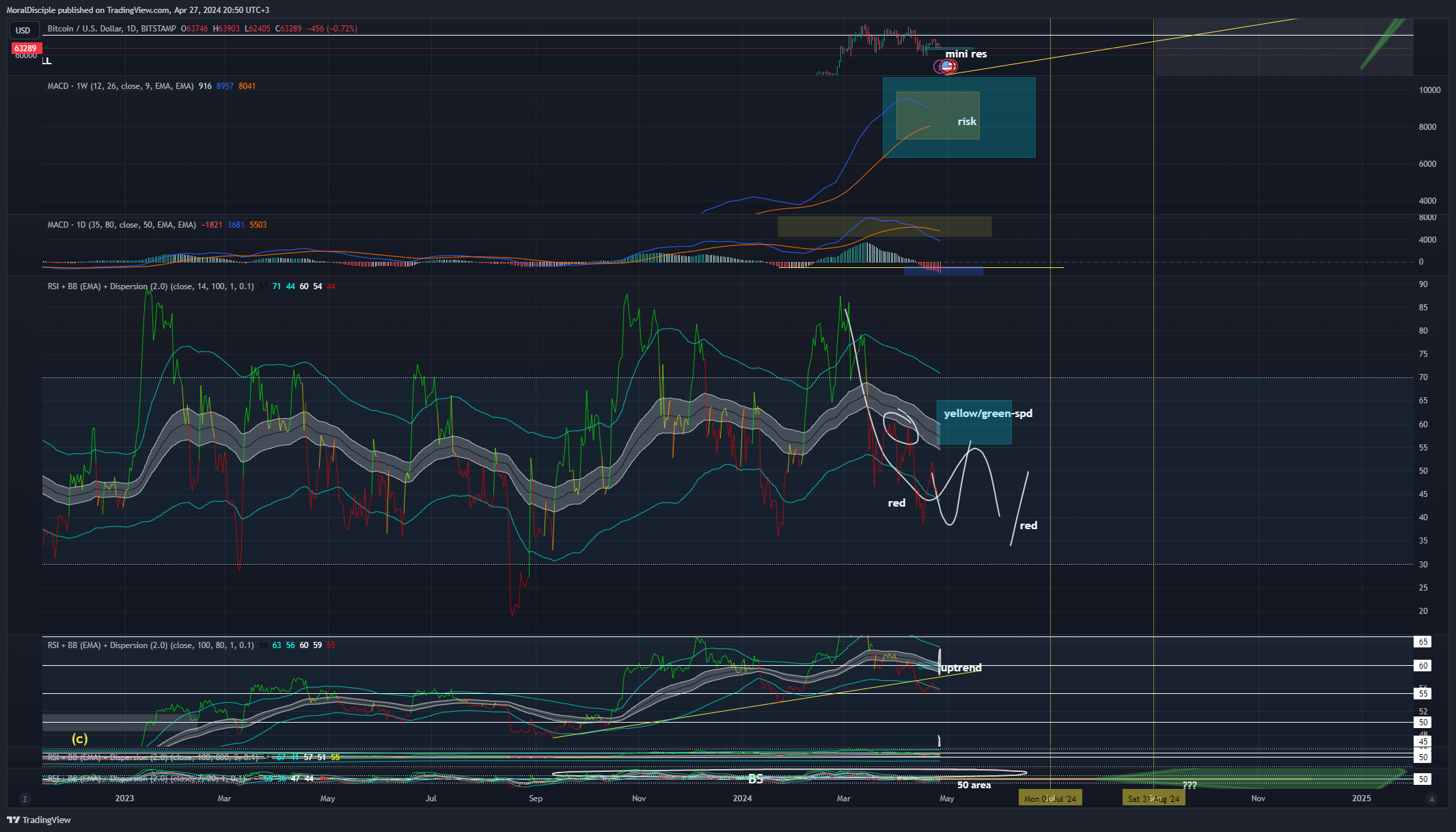
Task: Click the mini res annotation
Action: tap(966, 54)
